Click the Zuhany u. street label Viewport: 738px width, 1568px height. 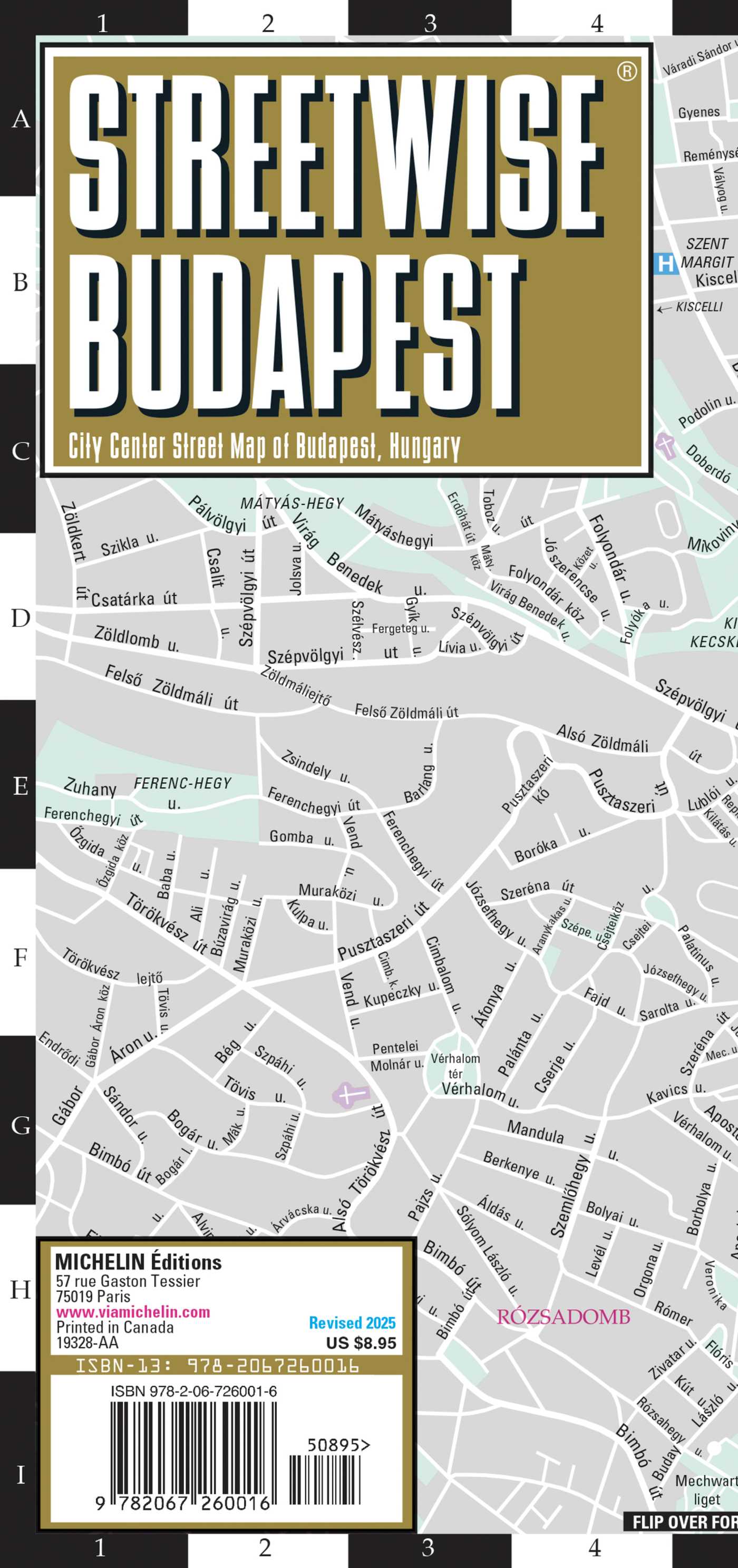click(x=122, y=794)
